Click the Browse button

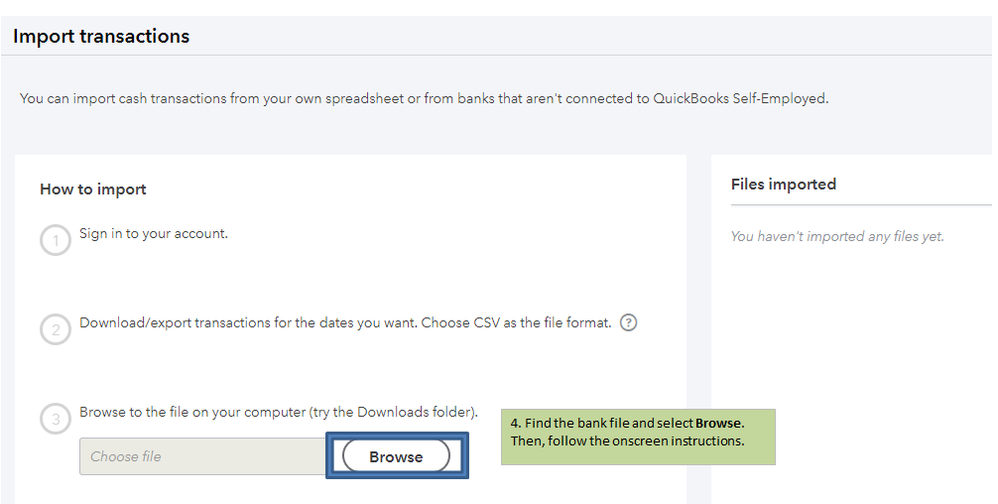click(396, 456)
